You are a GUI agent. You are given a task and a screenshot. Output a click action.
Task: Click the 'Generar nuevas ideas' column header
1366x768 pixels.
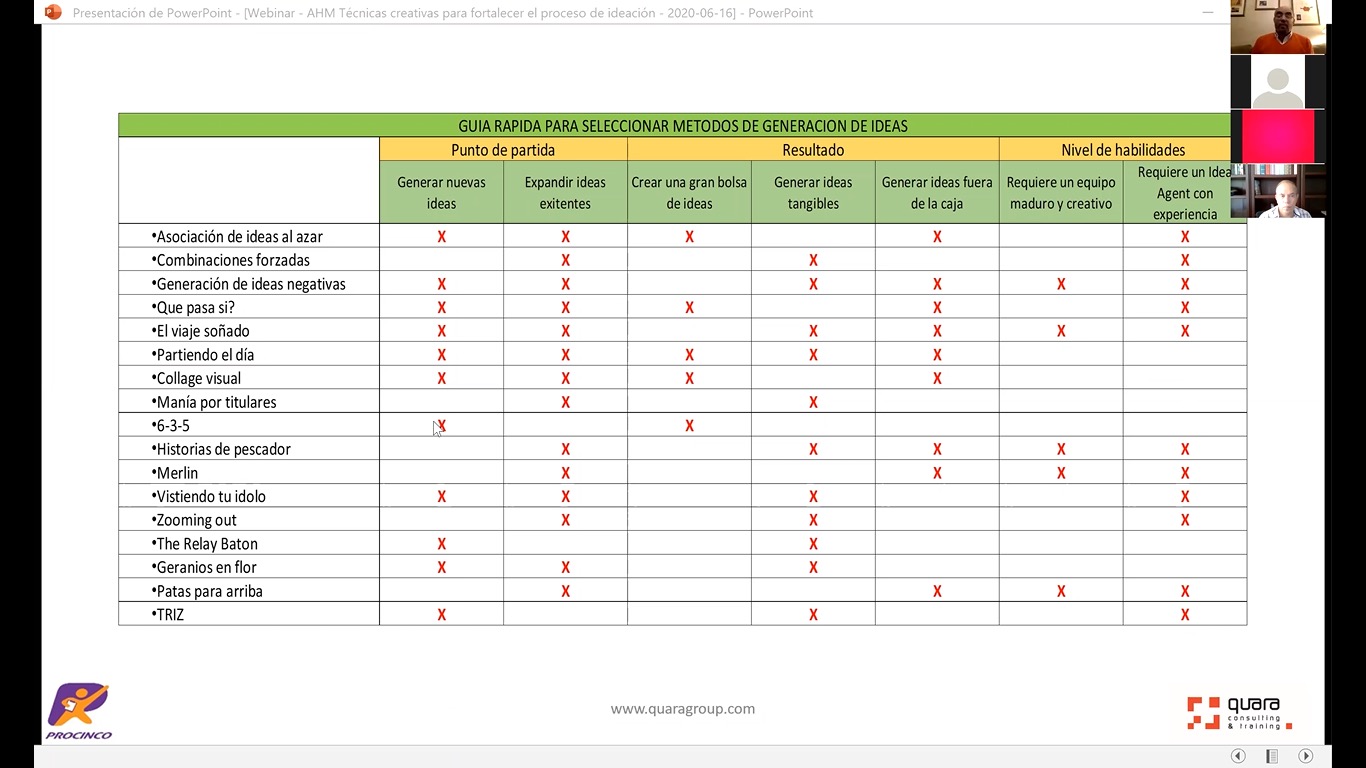coord(441,193)
